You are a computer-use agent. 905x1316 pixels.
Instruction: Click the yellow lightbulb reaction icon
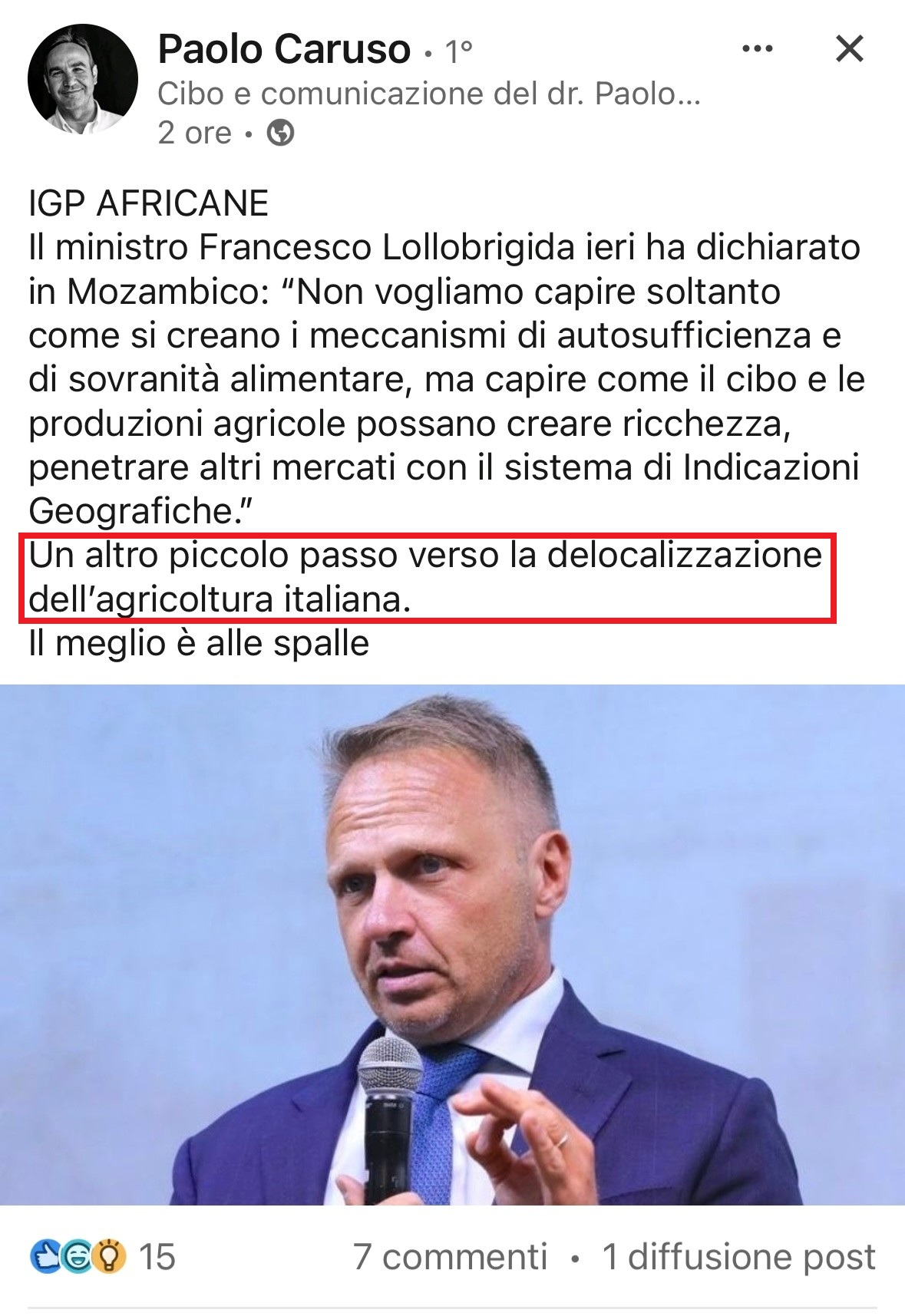(x=109, y=1257)
